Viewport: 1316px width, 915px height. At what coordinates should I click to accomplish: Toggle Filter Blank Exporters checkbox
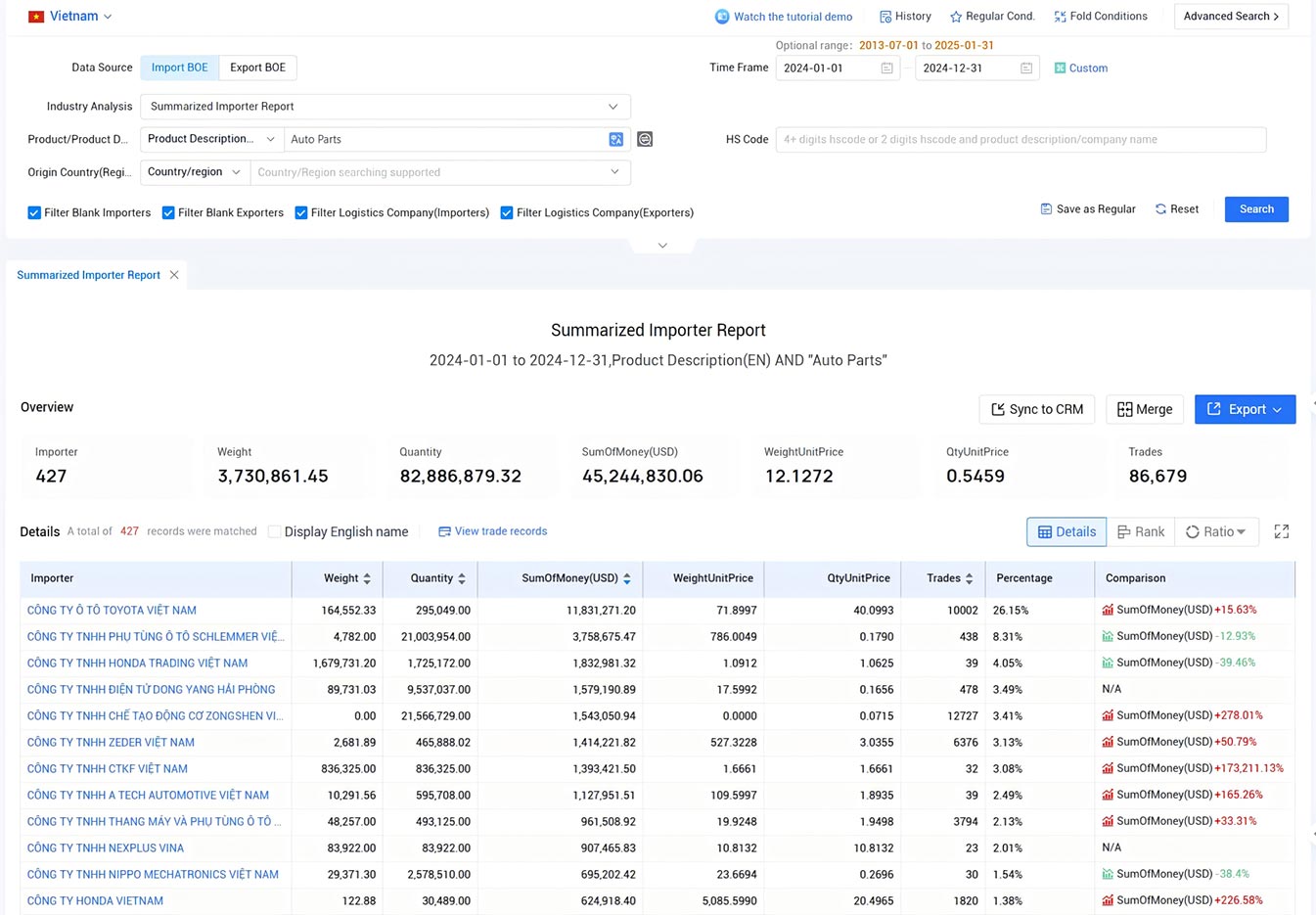(x=168, y=212)
